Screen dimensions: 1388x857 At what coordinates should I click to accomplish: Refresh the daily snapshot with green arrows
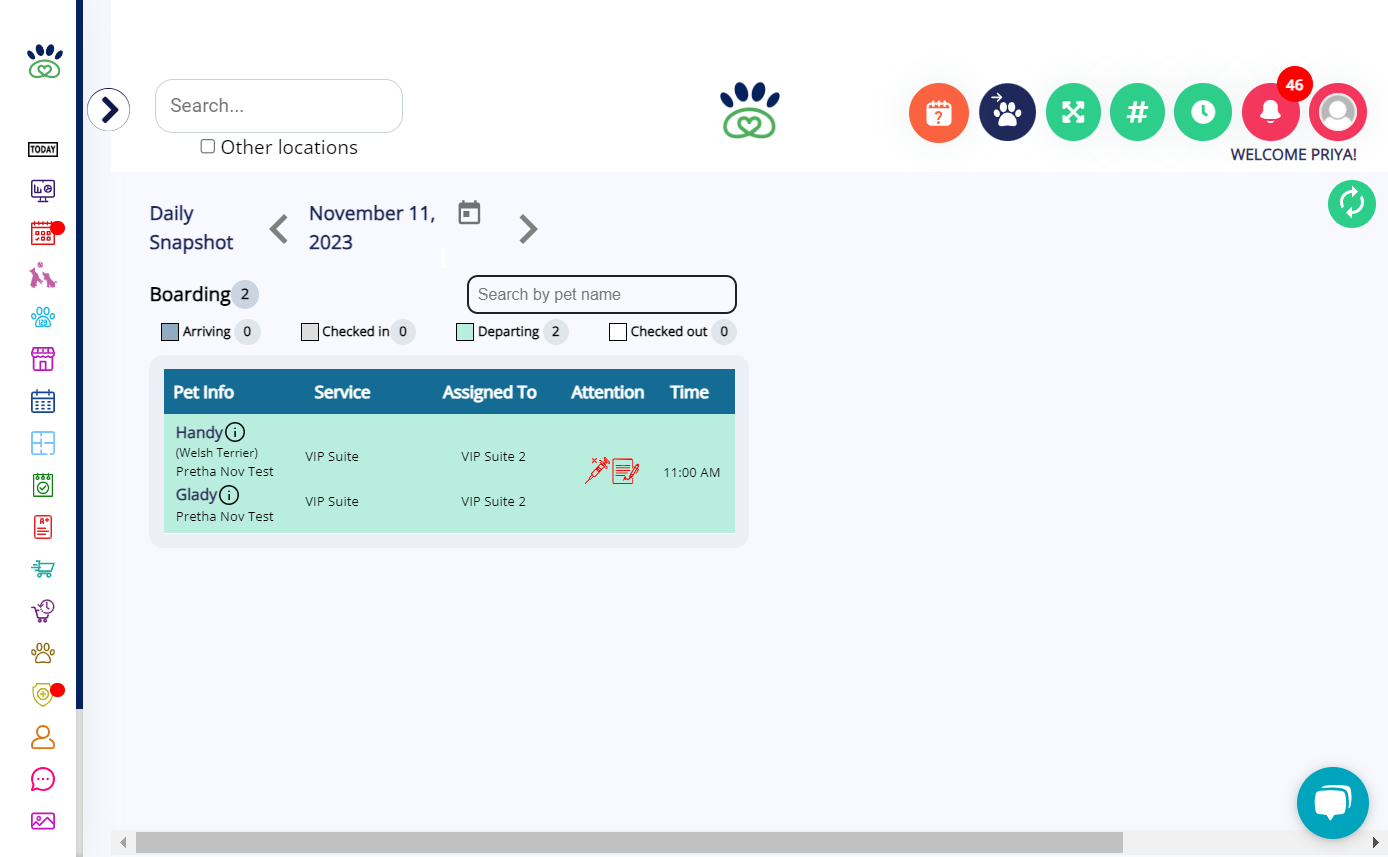pos(1352,204)
